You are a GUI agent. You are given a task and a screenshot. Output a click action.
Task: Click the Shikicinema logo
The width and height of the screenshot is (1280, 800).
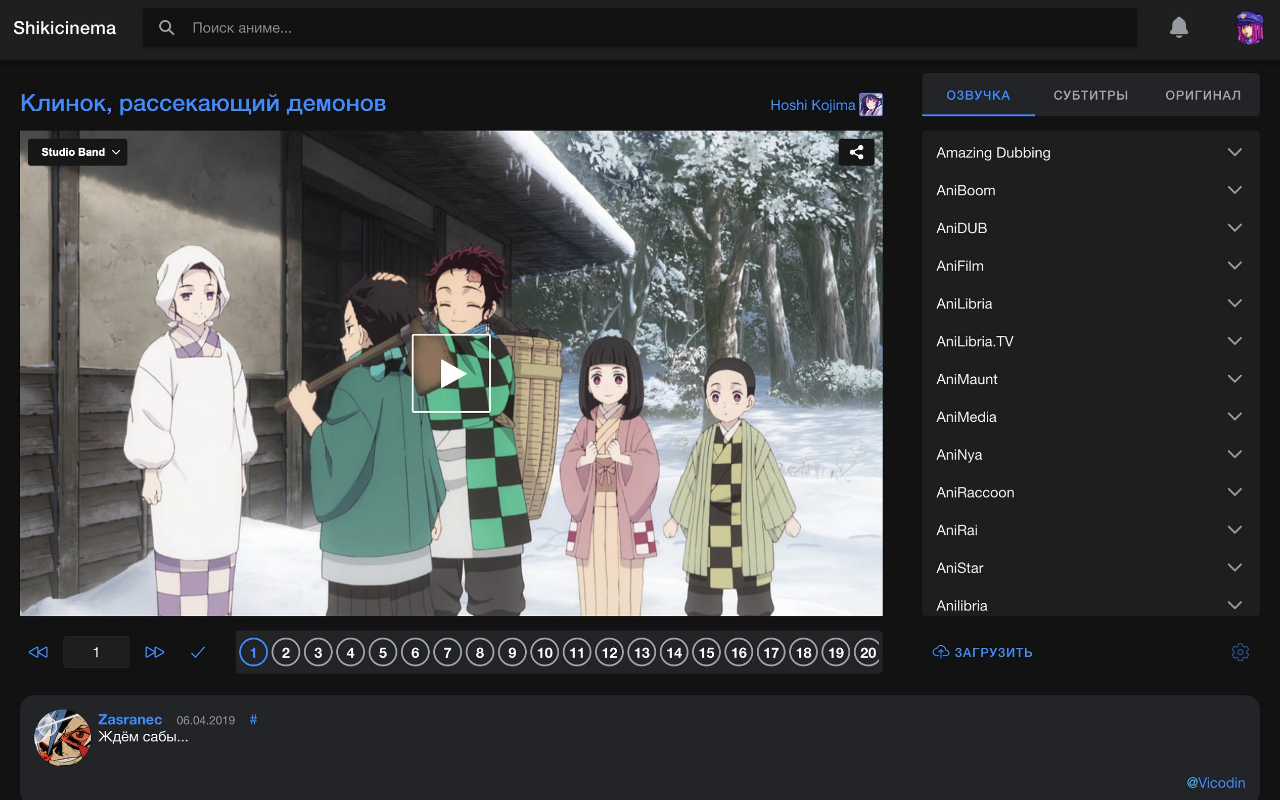65,28
